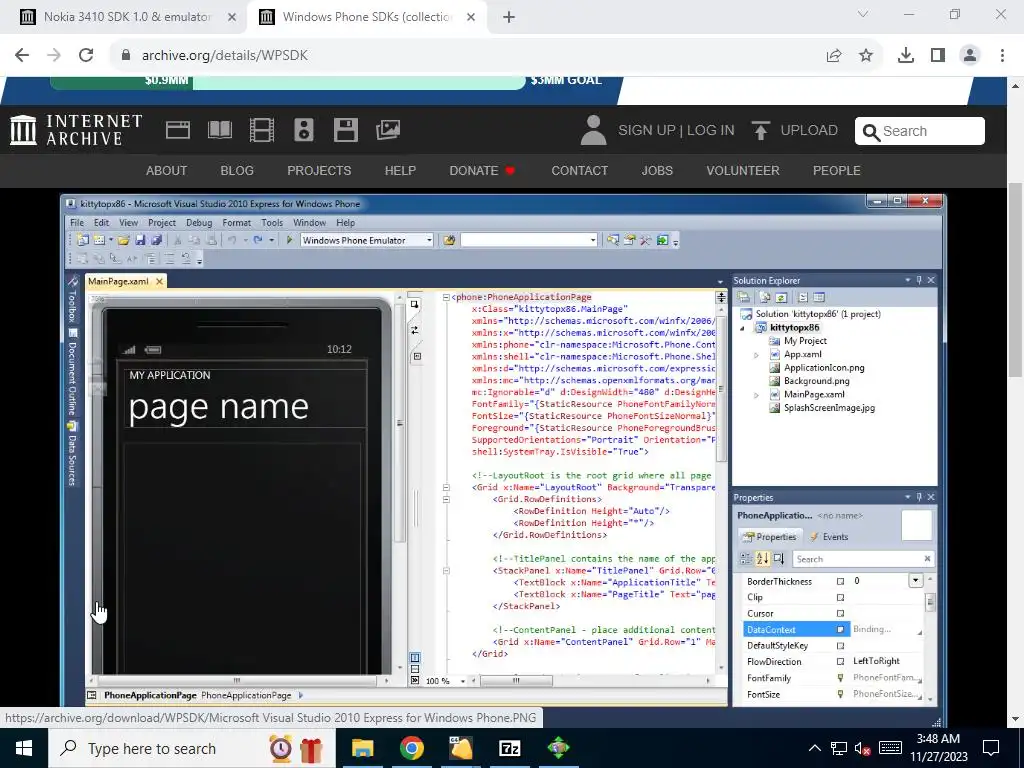Click the Start Debugging green play icon
The image size is (1024, 768).
[289, 240]
